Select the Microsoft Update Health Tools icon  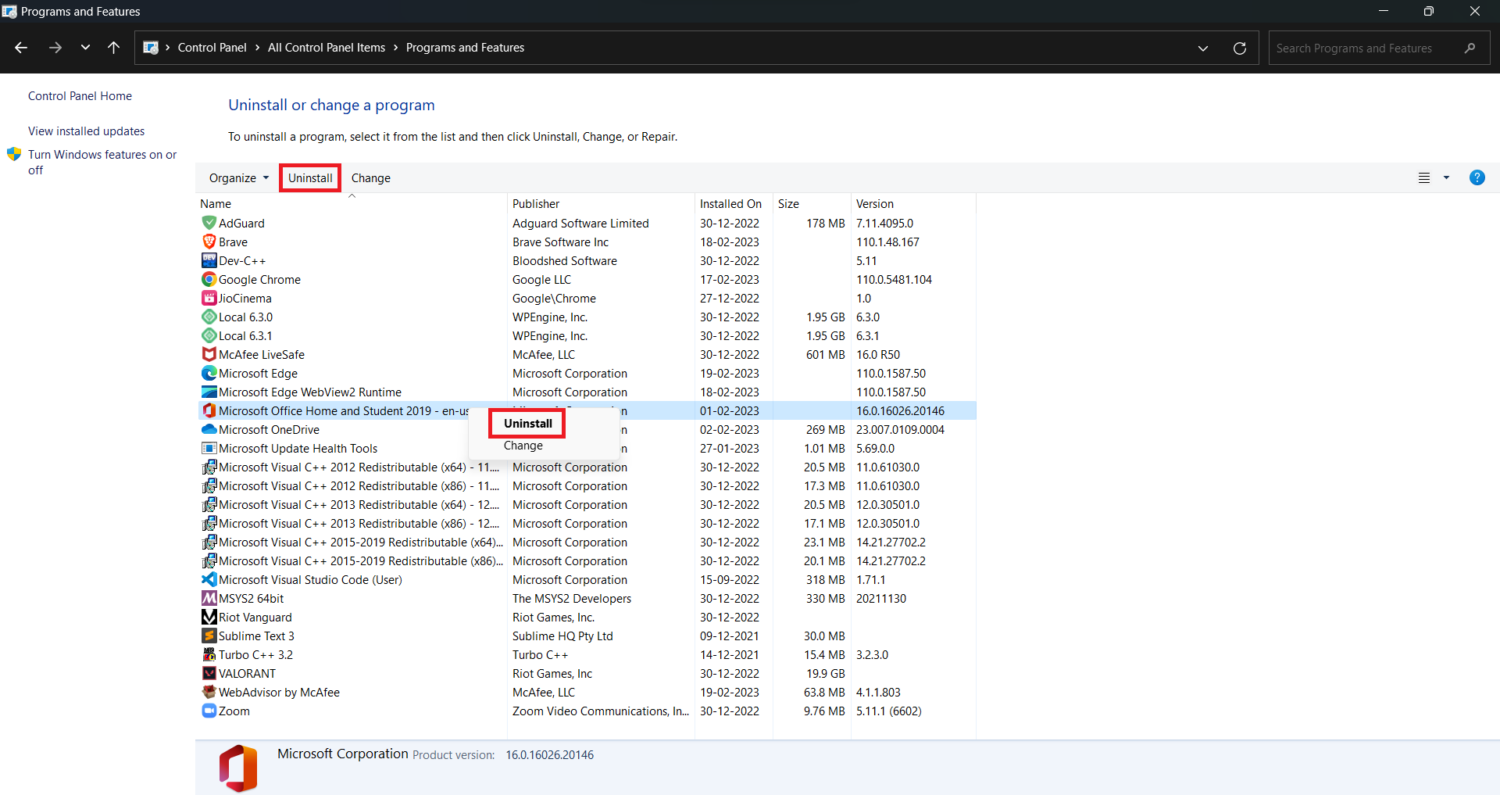click(x=209, y=448)
